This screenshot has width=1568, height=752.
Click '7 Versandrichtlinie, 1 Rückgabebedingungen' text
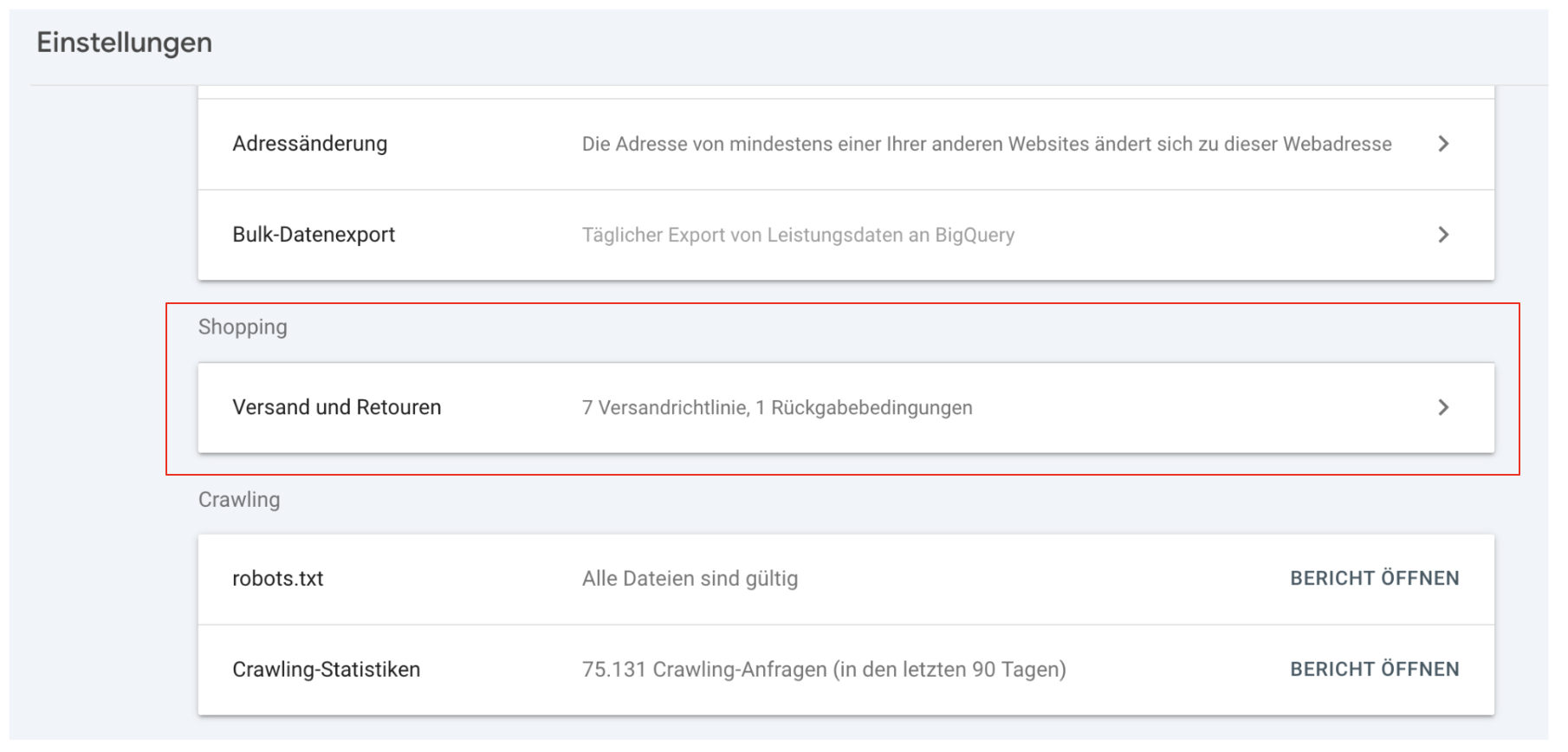point(777,407)
